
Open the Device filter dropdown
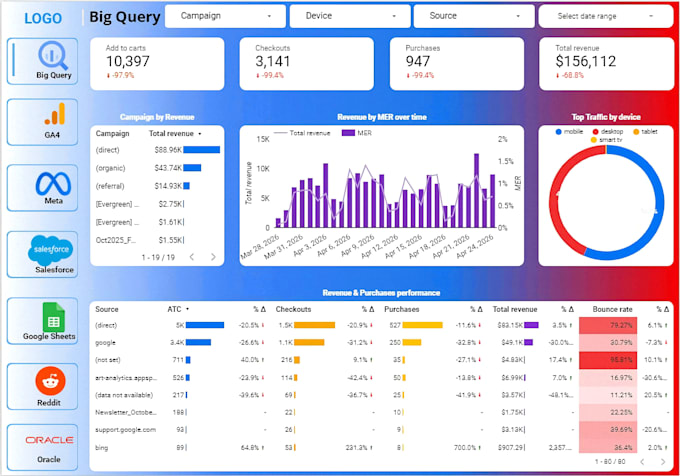350,16
